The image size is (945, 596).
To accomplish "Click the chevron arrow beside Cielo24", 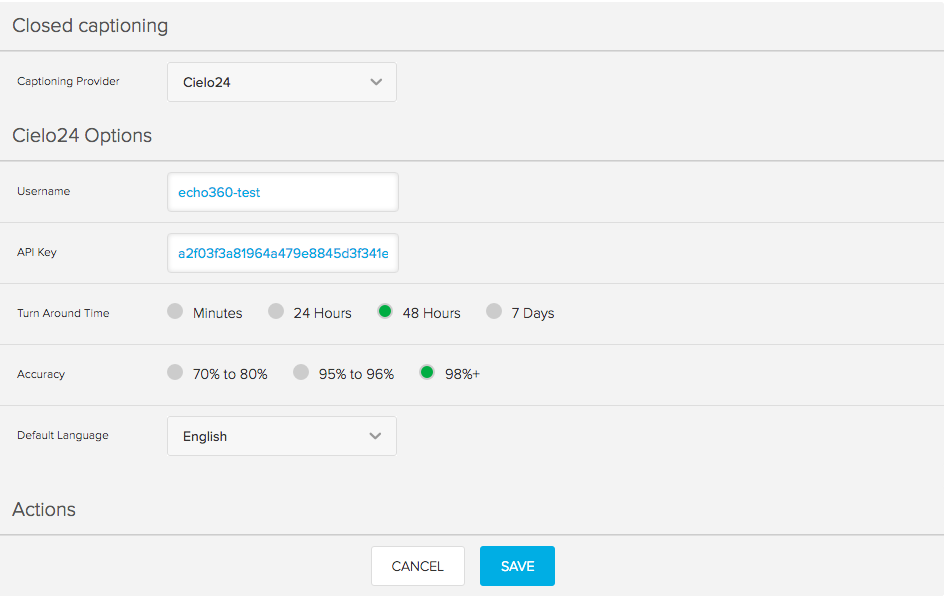I will coord(376,82).
